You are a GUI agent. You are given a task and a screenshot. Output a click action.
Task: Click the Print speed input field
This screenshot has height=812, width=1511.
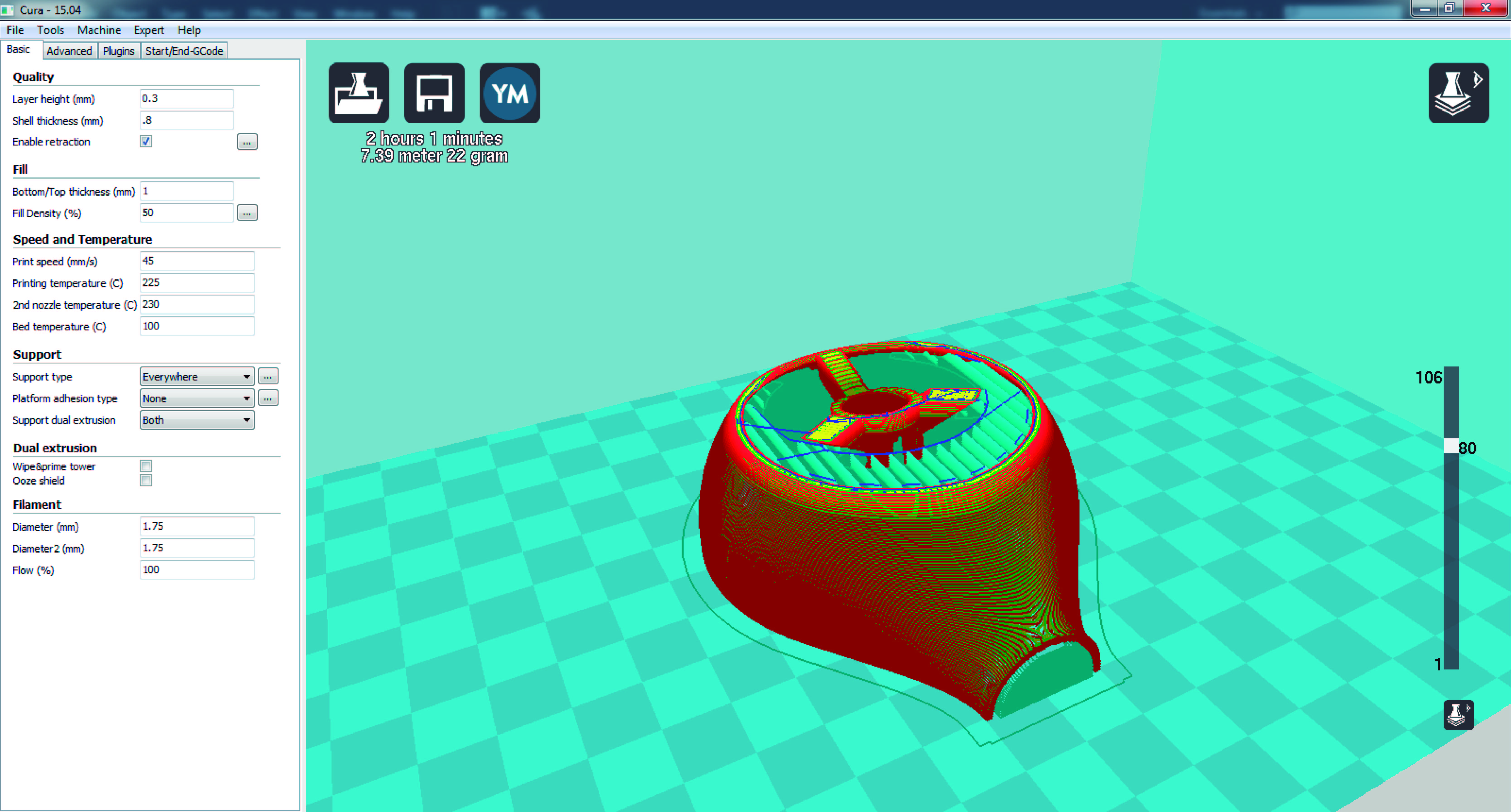coord(197,261)
